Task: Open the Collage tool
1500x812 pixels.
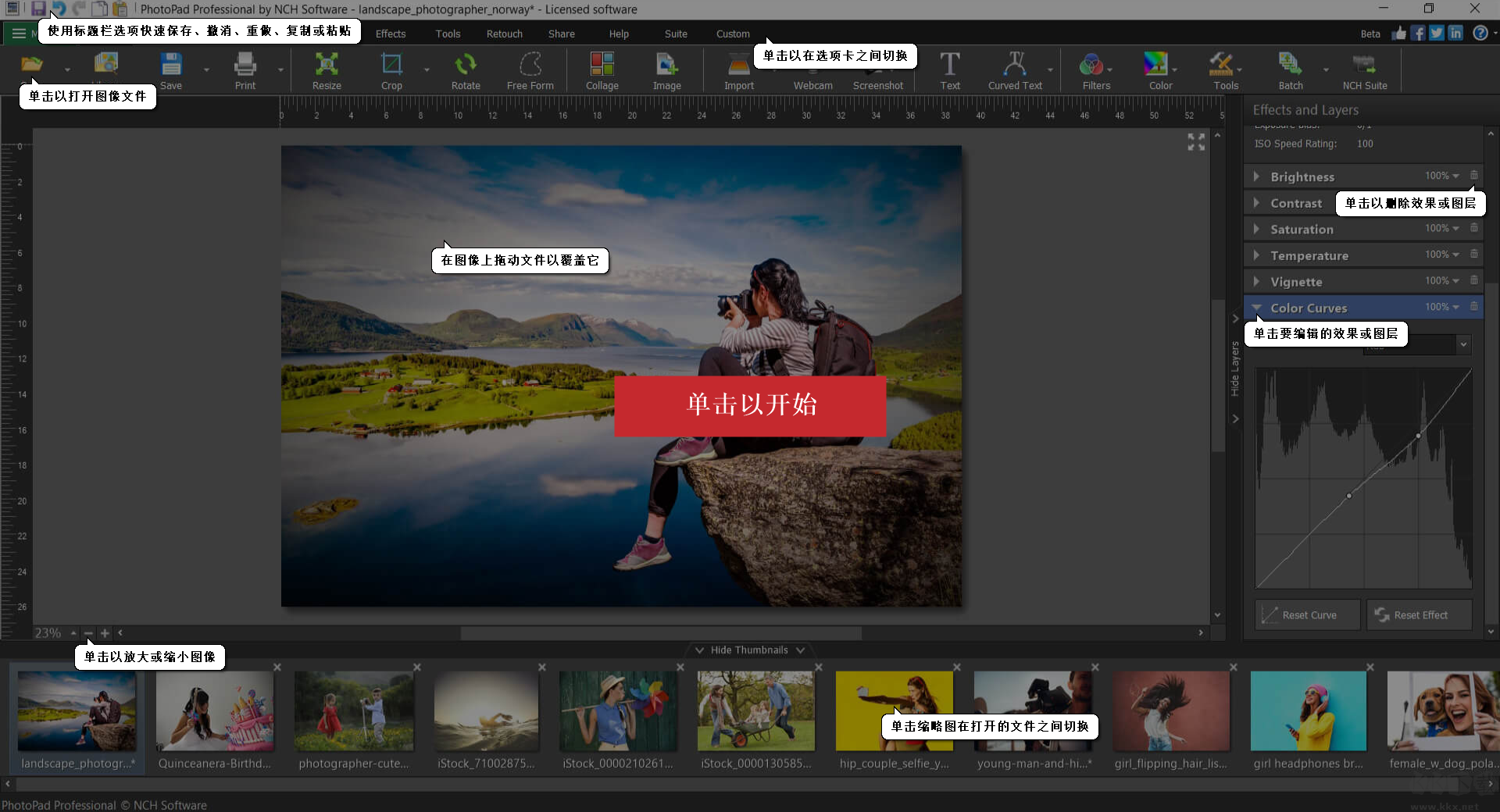Action: click(x=602, y=70)
